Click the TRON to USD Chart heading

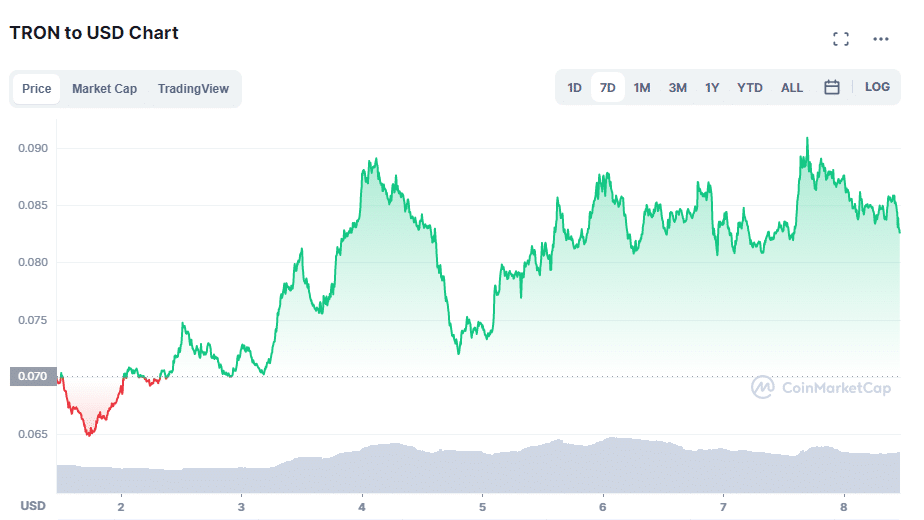click(94, 33)
